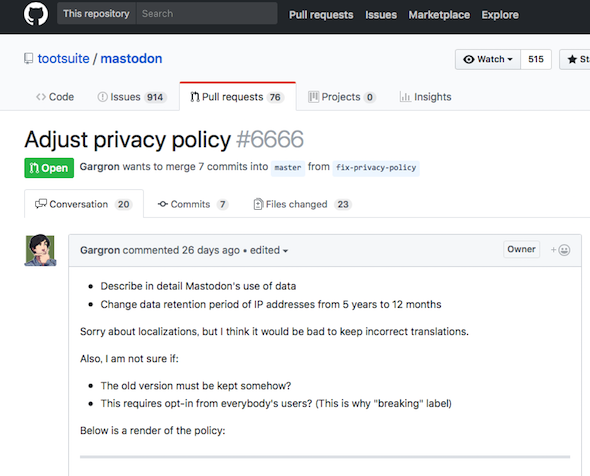
Task: Open the Insights tab
Action: tap(425, 97)
